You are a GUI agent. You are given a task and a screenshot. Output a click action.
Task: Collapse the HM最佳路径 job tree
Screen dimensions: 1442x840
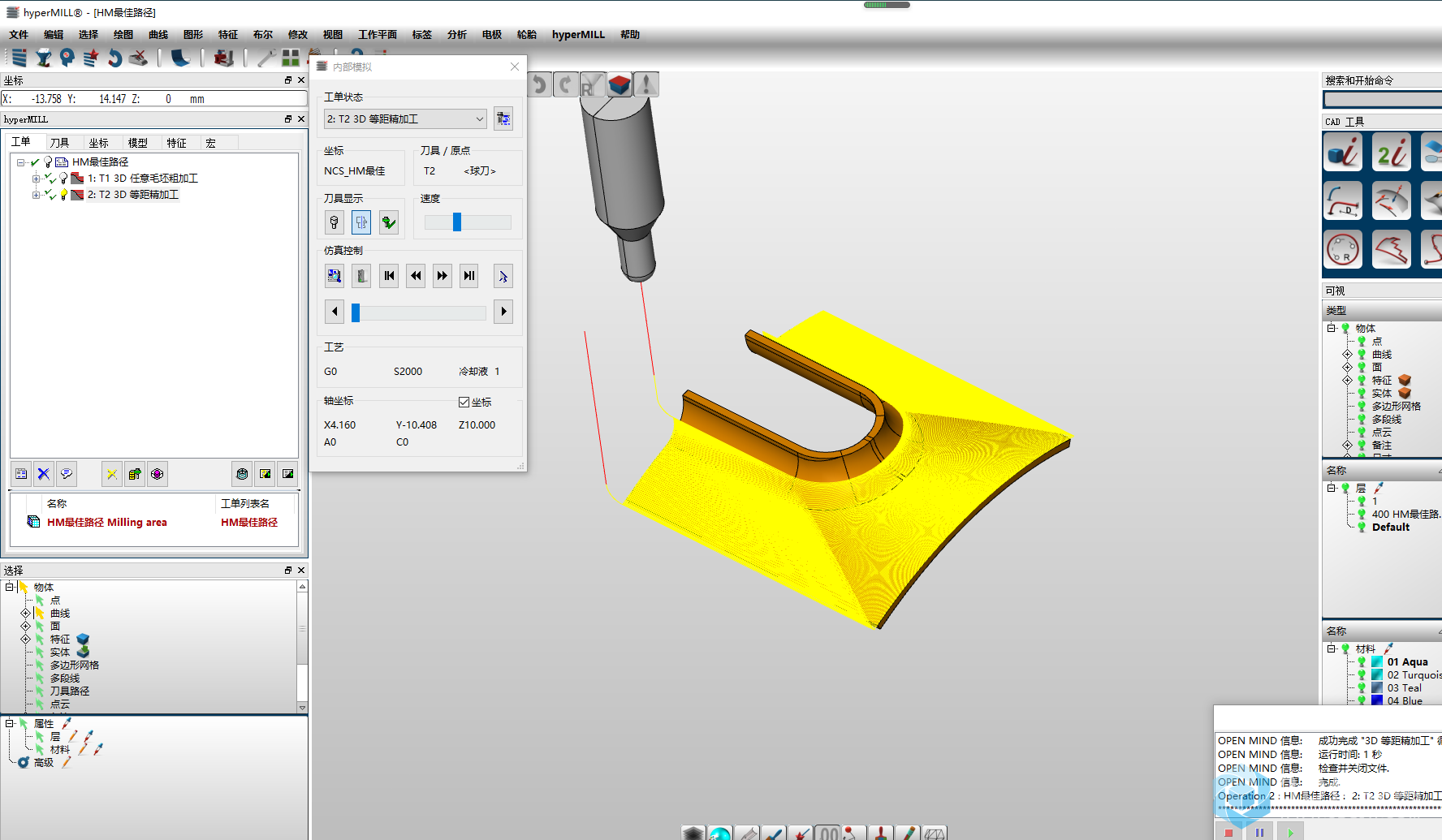click(x=20, y=162)
